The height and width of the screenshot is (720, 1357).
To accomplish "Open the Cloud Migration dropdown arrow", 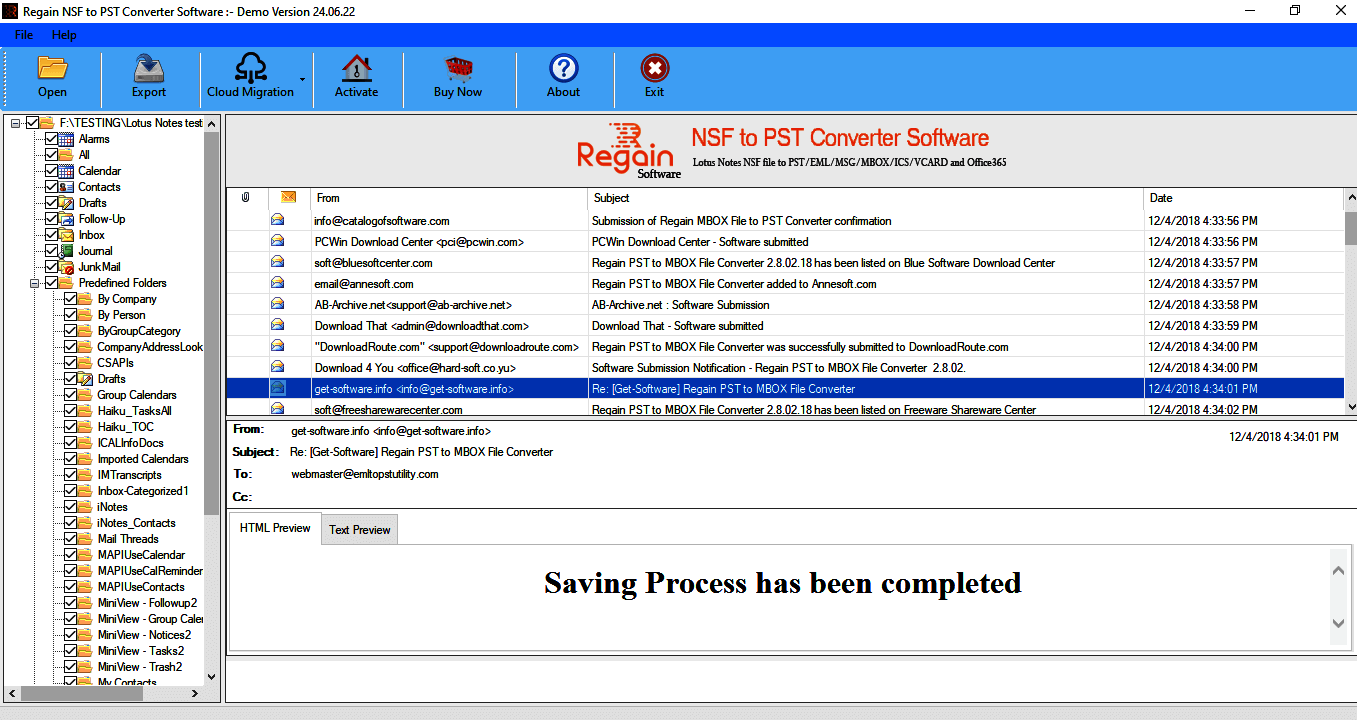I will click(302, 79).
